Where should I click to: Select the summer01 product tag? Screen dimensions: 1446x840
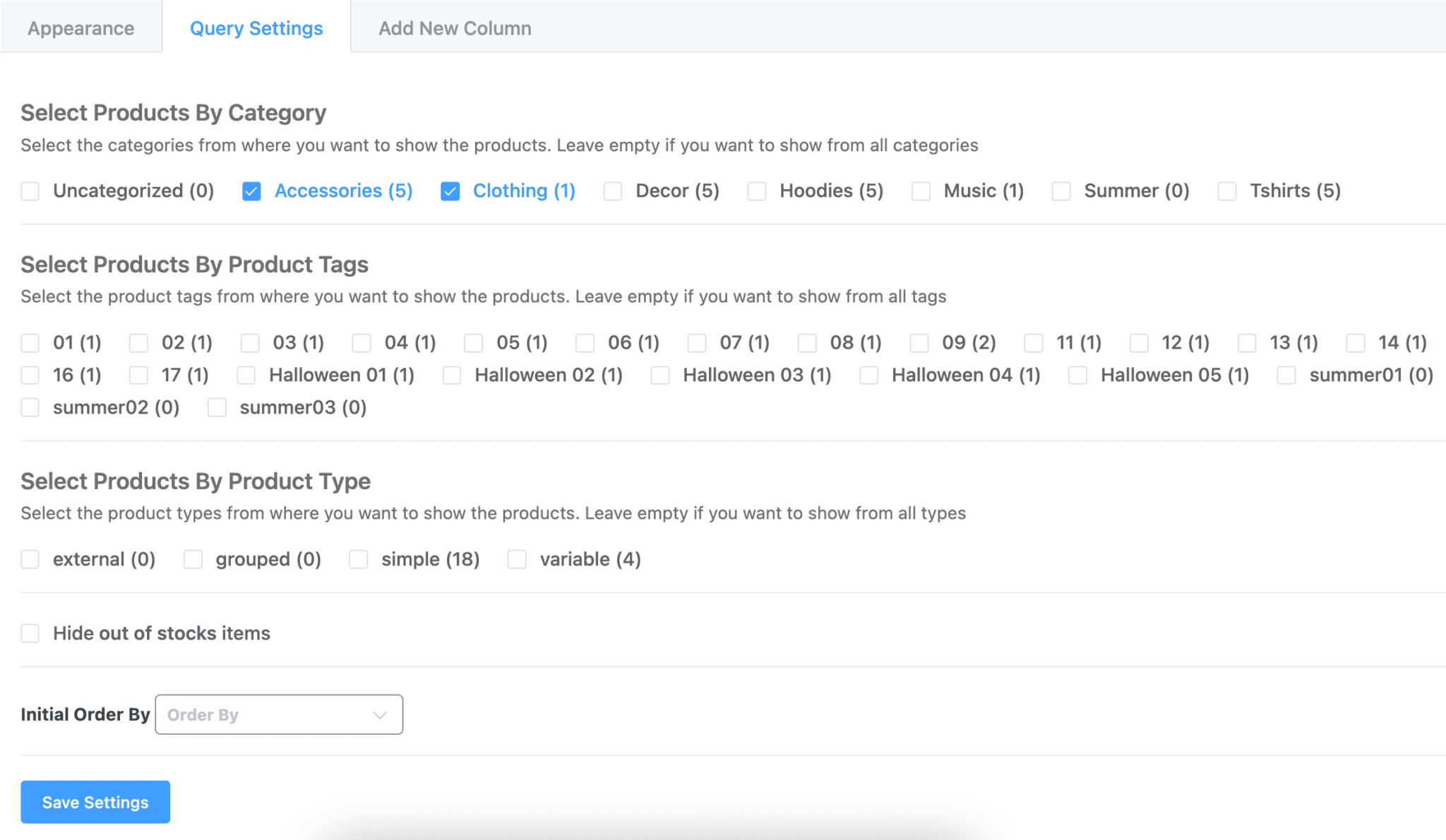click(1285, 375)
